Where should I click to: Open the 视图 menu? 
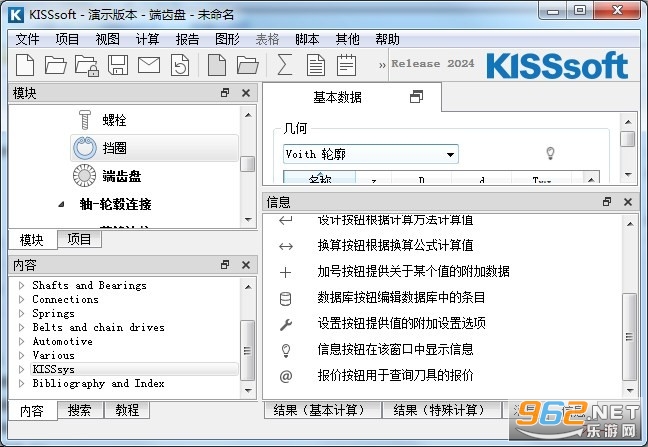[107, 39]
